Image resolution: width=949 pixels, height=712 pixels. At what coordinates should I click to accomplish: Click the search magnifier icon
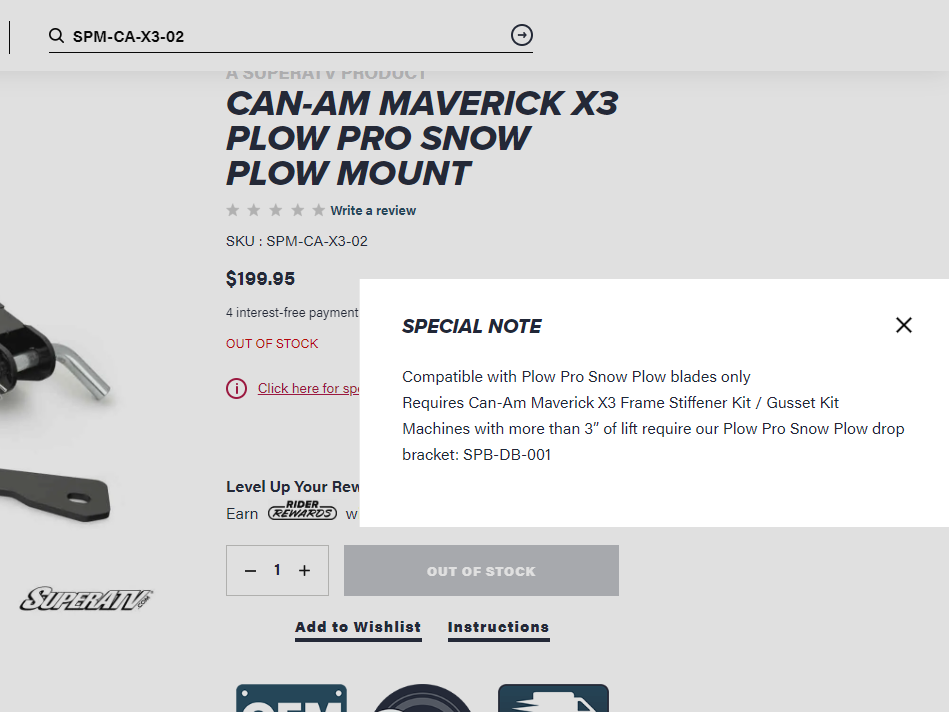pyautogui.click(x=57, y=36)
